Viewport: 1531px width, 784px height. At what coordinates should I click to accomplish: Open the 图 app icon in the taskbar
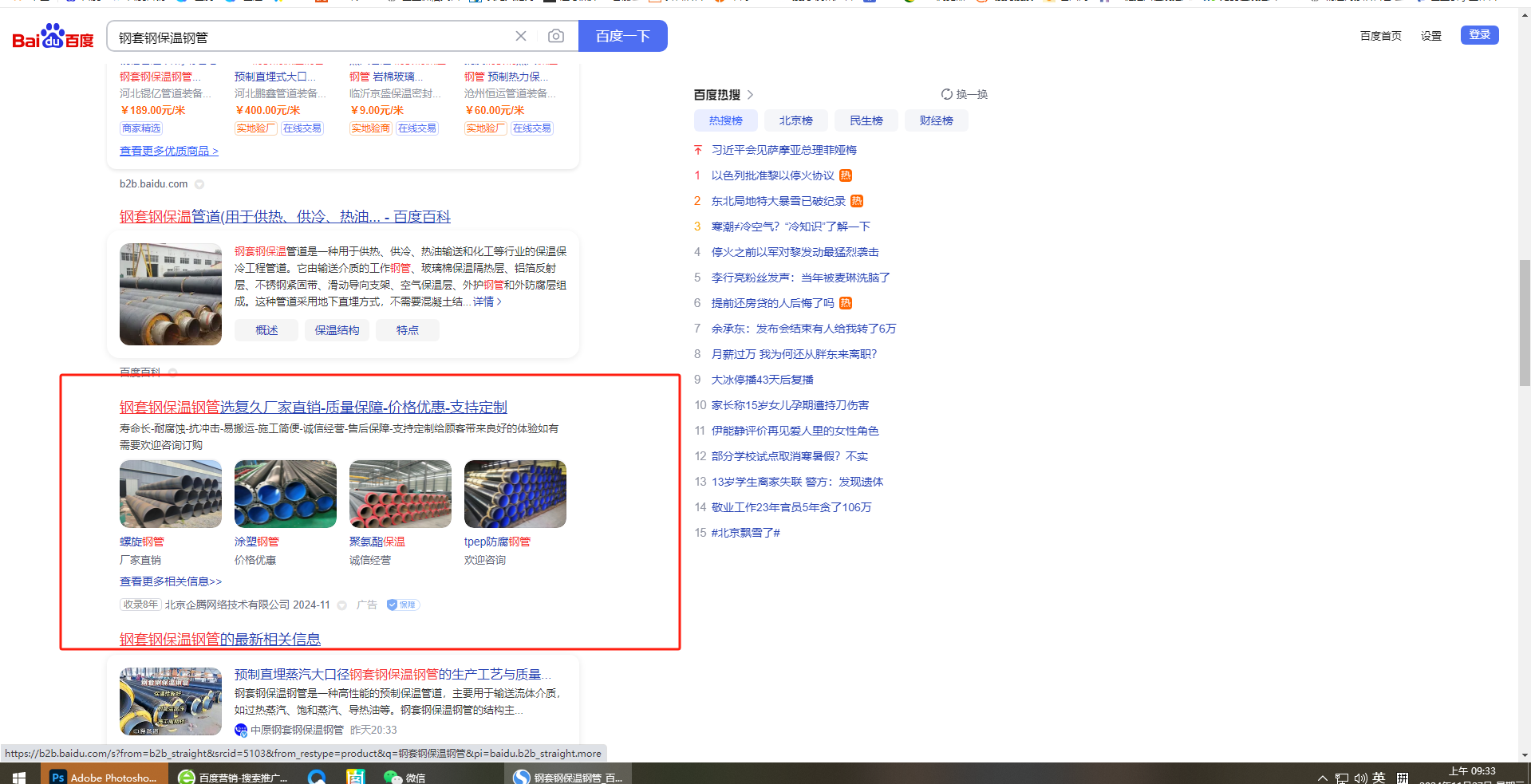click(x=355, y=777)
